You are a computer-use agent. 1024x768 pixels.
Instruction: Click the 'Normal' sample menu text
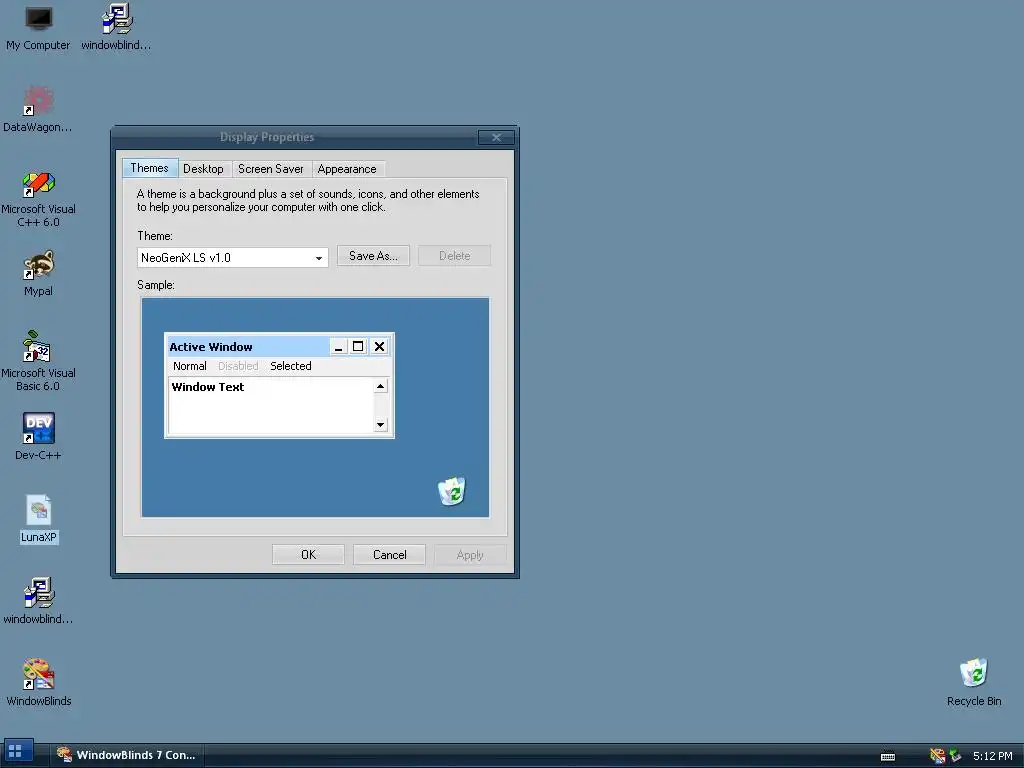click(x=189, y=366)
